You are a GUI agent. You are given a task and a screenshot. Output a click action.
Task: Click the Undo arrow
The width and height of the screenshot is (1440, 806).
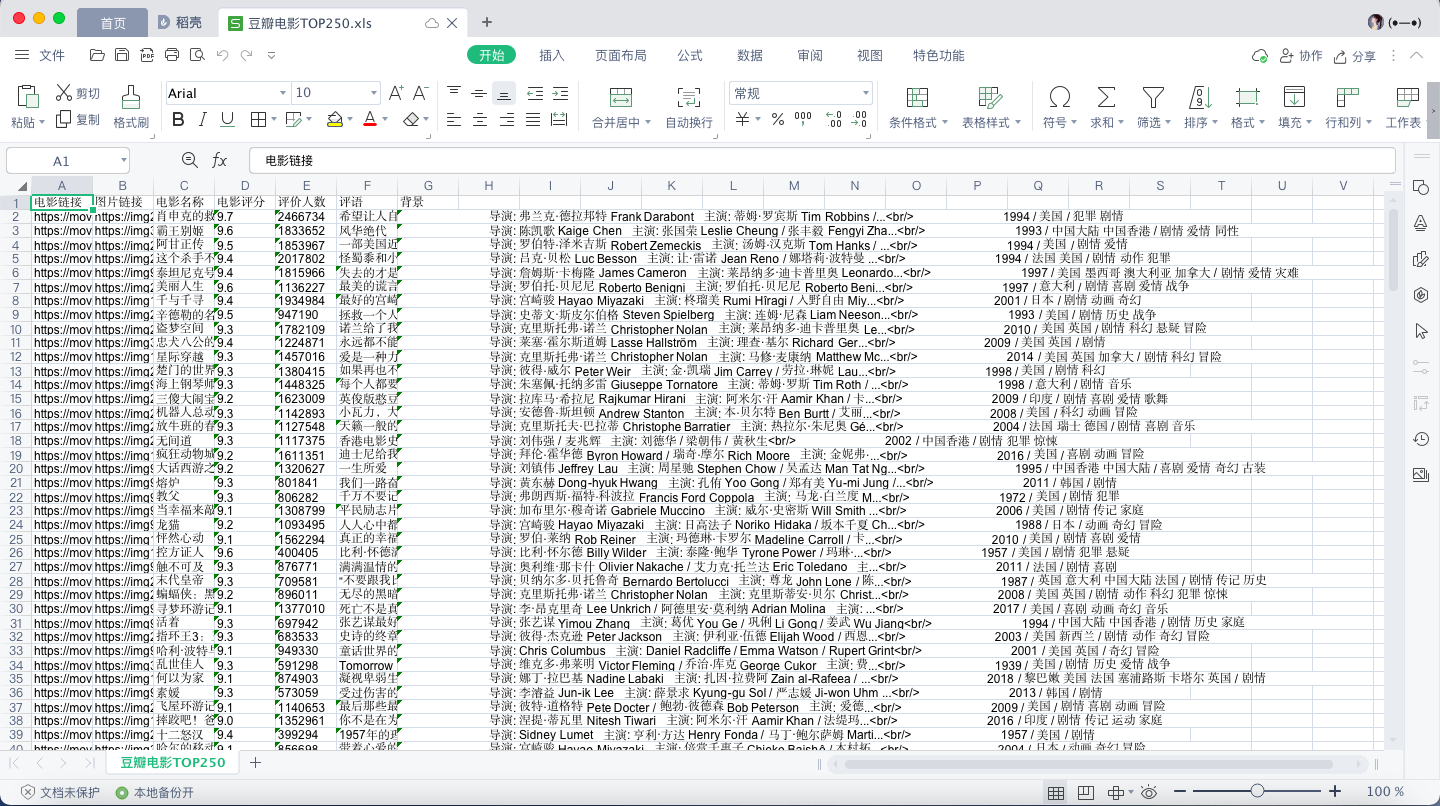[222, 56]
